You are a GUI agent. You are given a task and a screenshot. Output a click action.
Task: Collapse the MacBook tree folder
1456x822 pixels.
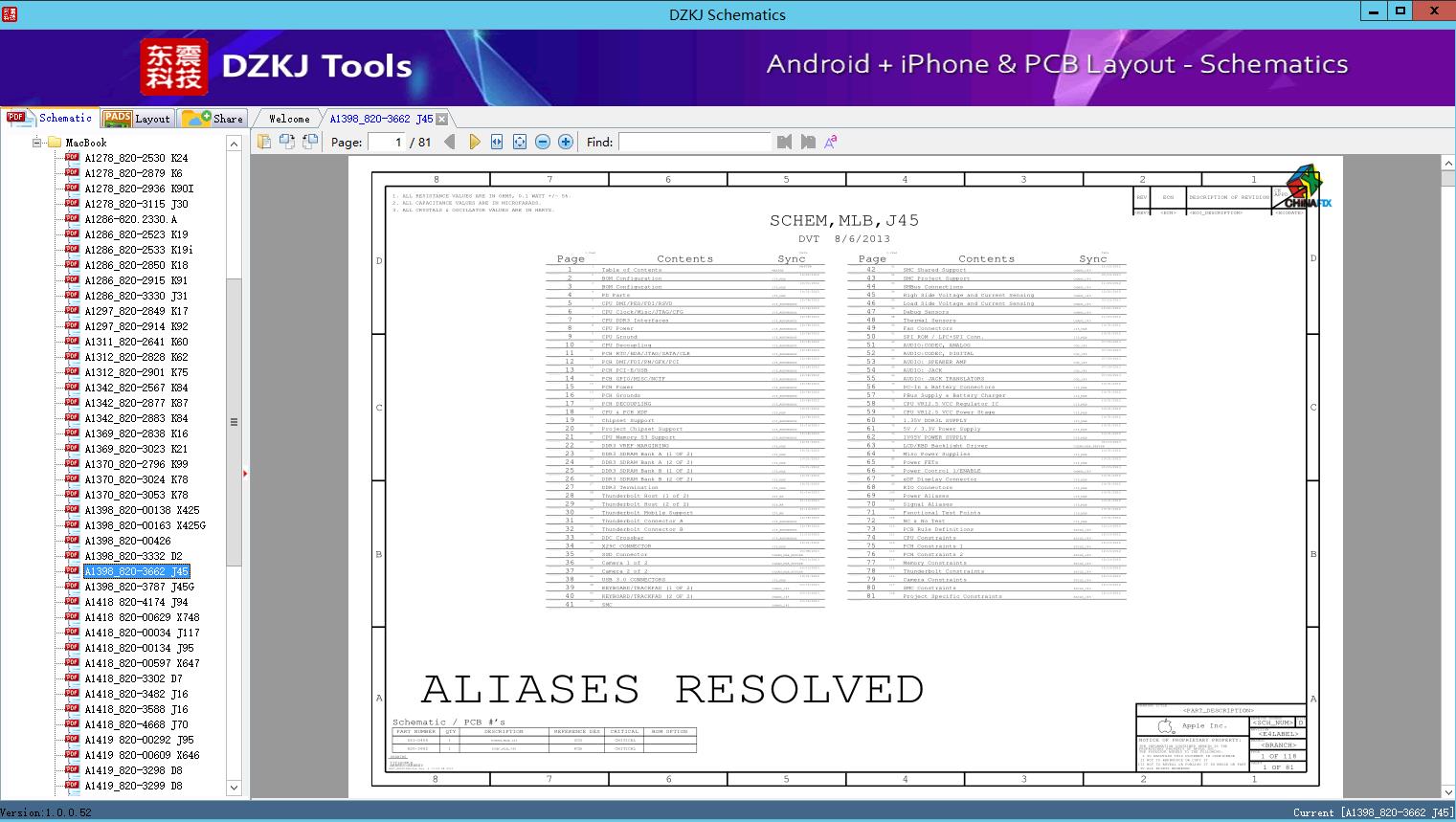point(37,143)
